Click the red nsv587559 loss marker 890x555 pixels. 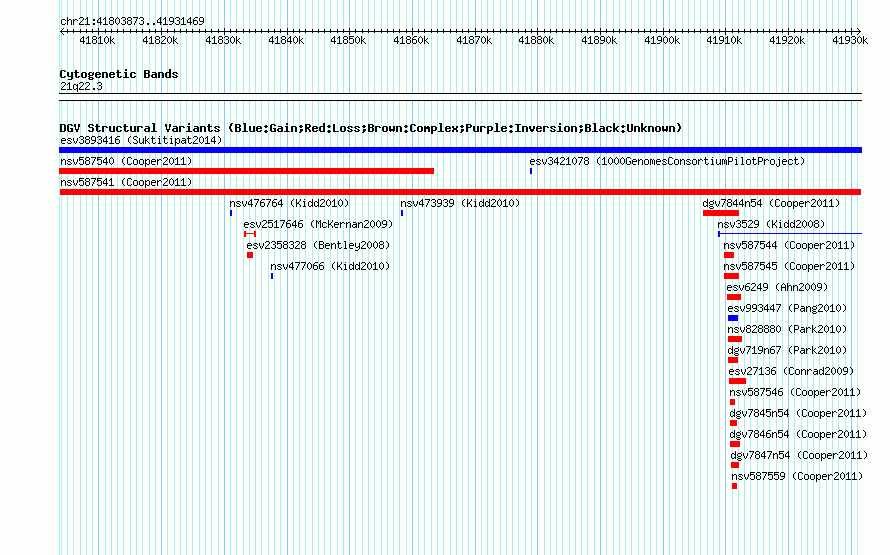point(734,486)
